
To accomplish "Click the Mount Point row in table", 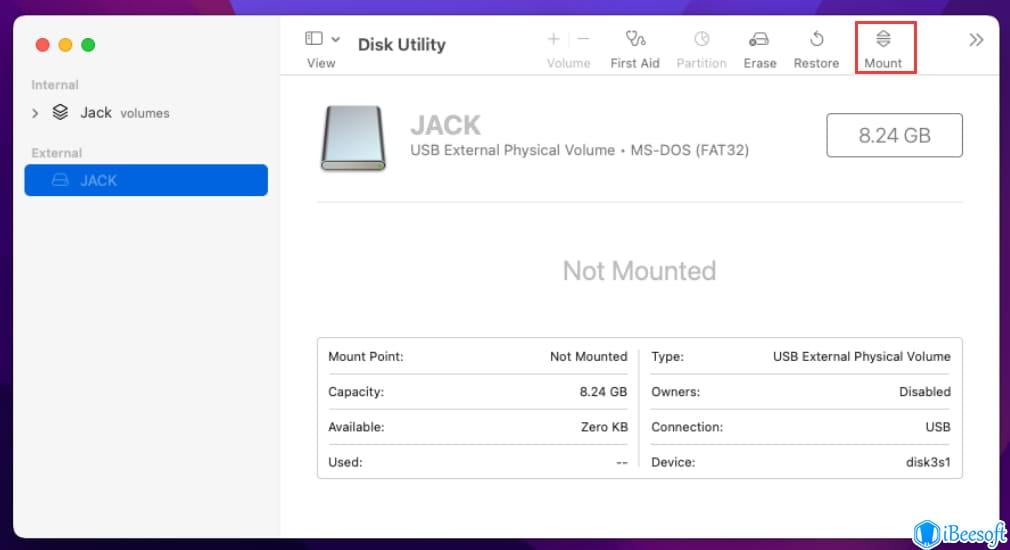I will click(x=477, y=356).
